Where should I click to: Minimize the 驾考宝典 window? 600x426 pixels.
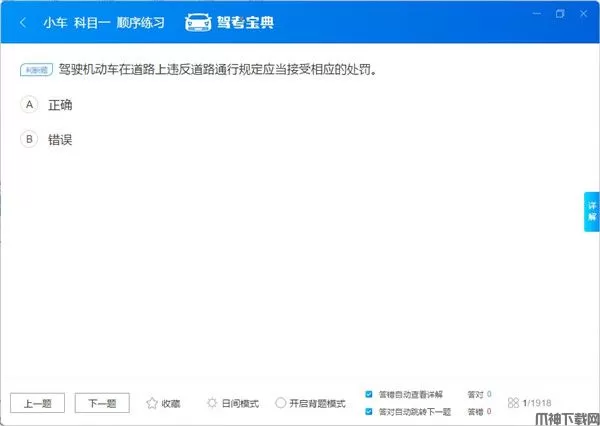(537, 14)
